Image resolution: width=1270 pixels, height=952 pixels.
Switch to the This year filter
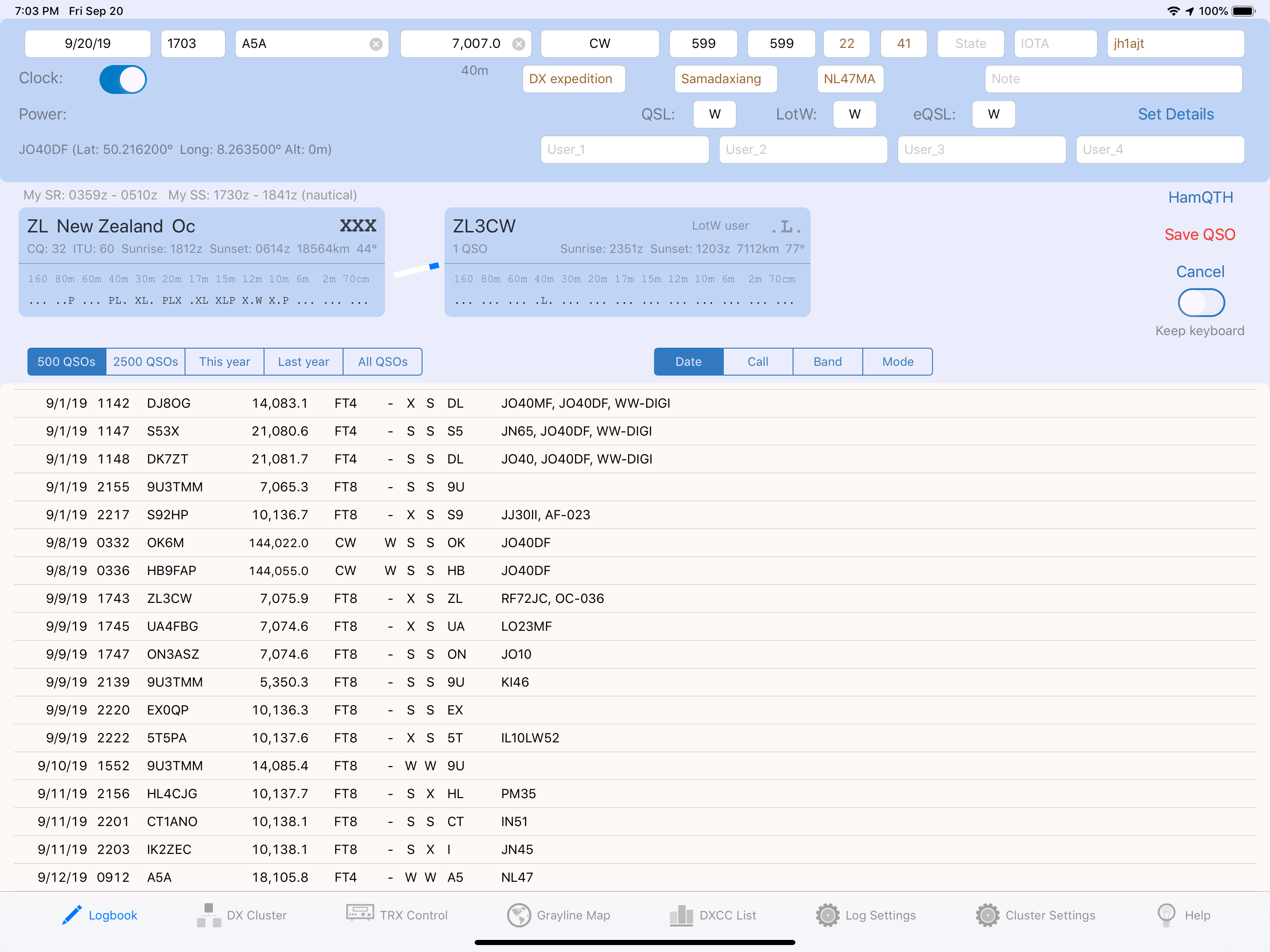click(x=224, y=362)
